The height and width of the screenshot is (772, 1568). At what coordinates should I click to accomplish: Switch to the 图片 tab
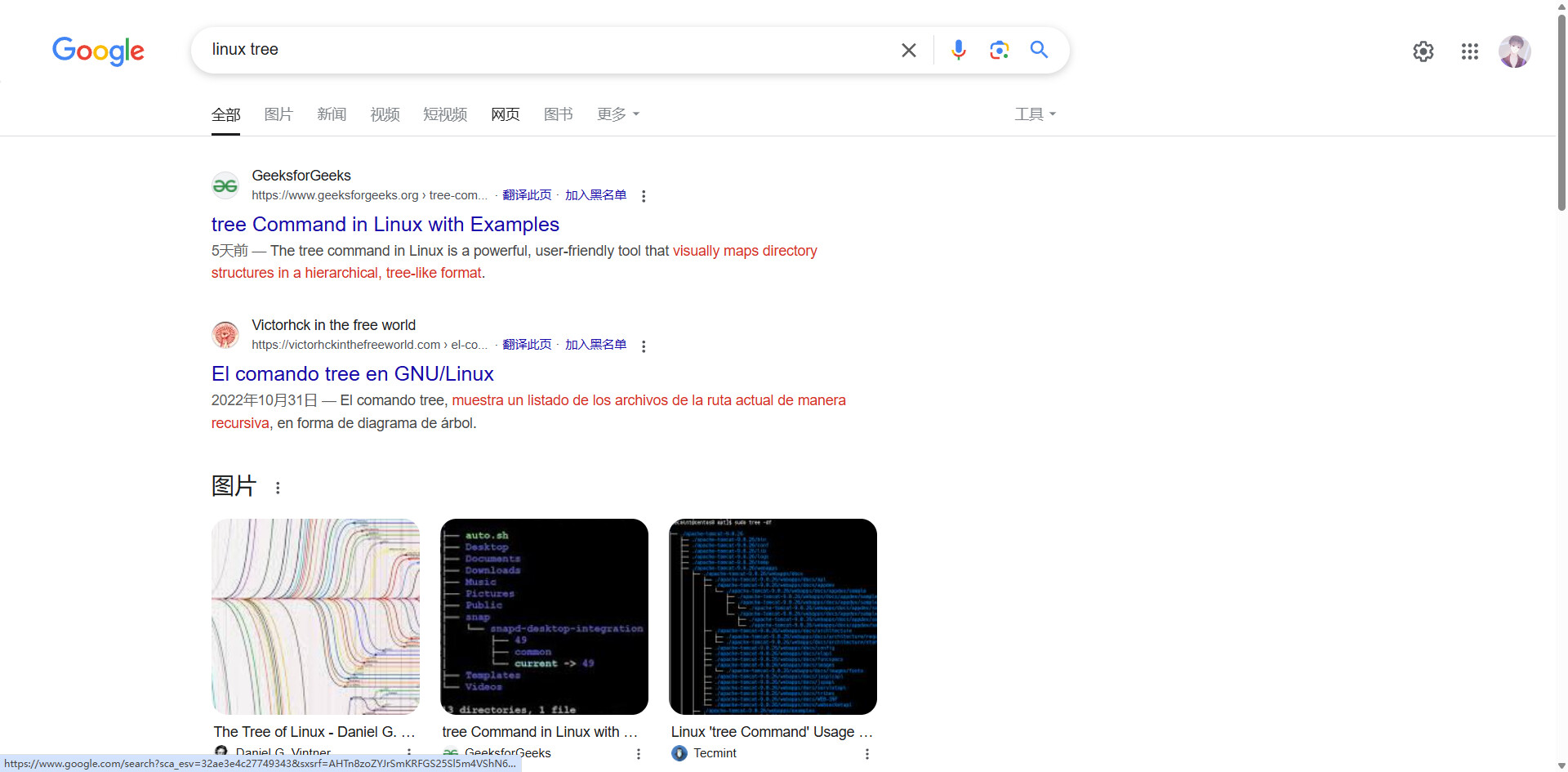(x=278, y=114)
